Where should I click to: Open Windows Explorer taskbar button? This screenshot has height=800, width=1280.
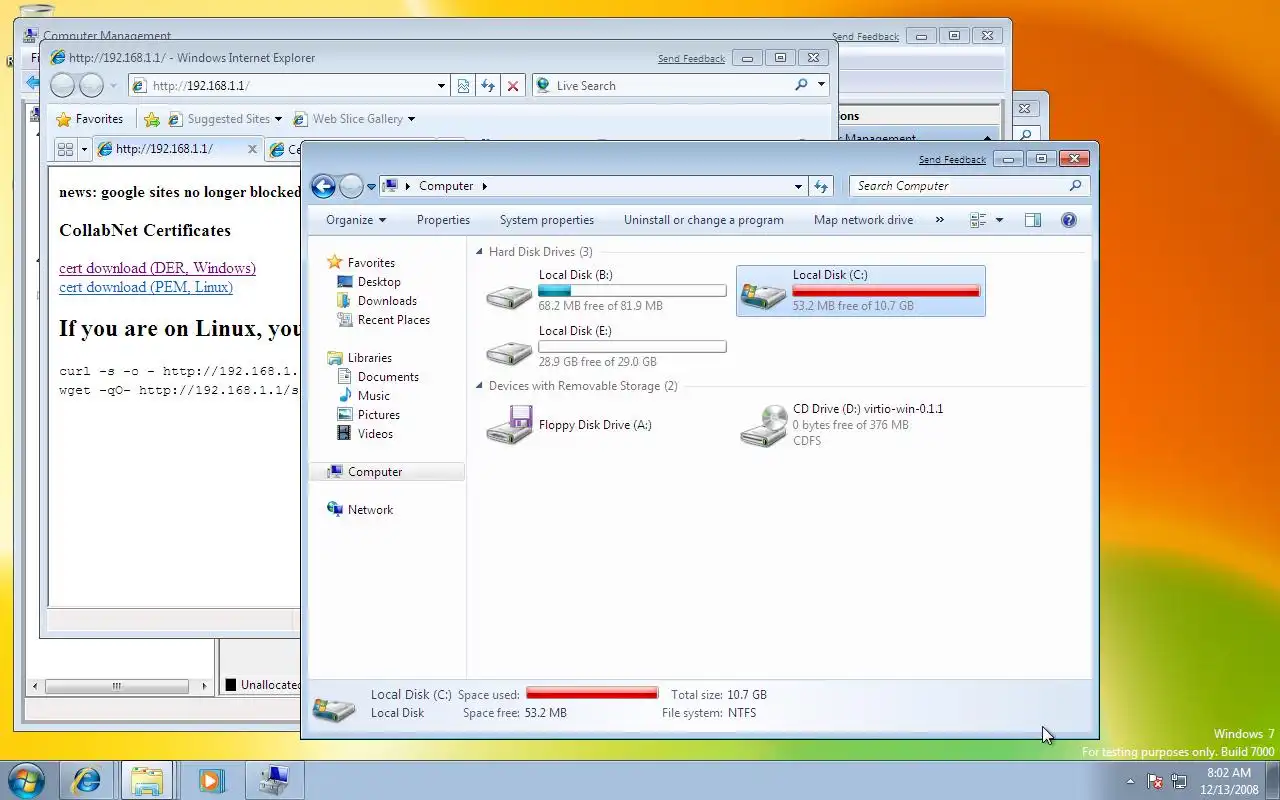coord(147,780)
